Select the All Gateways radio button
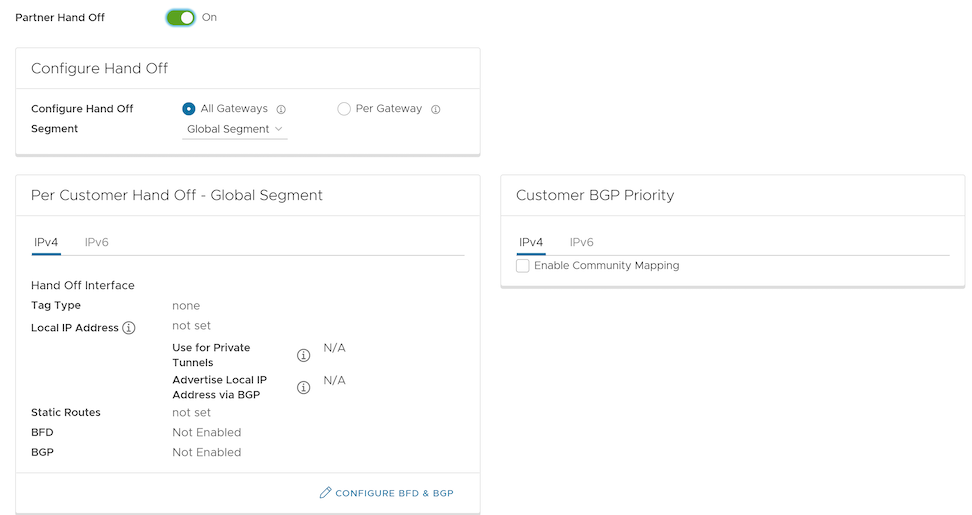 click(189, 109)
